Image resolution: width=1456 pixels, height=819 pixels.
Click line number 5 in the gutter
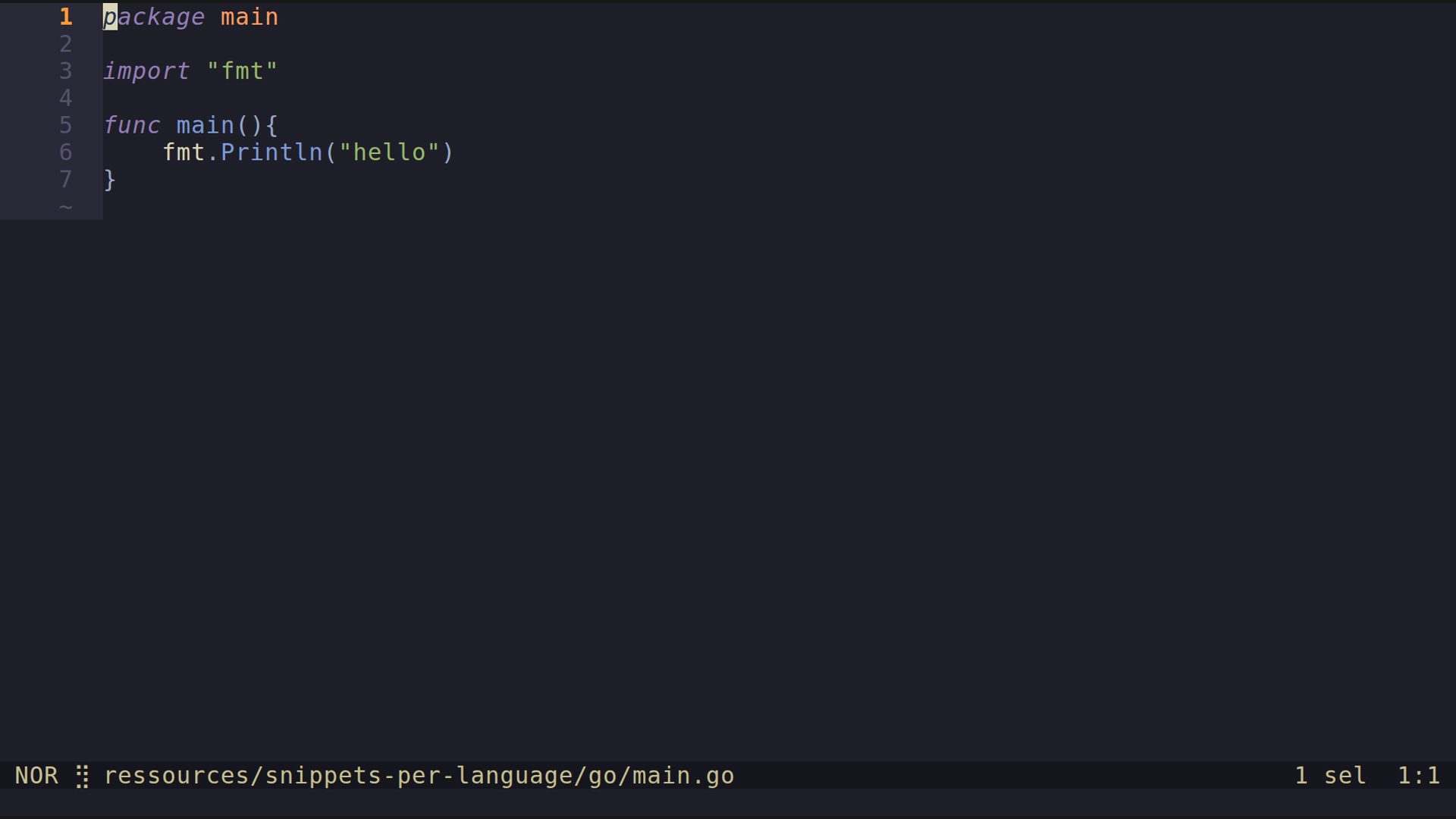[x=66, y=125]
